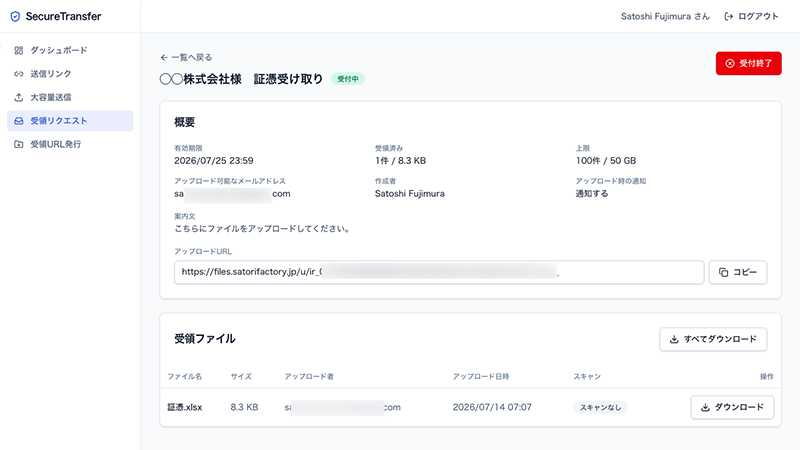Click the アップロード者 column header
This screenshot has width=800, height=450.
coord(309,377)
